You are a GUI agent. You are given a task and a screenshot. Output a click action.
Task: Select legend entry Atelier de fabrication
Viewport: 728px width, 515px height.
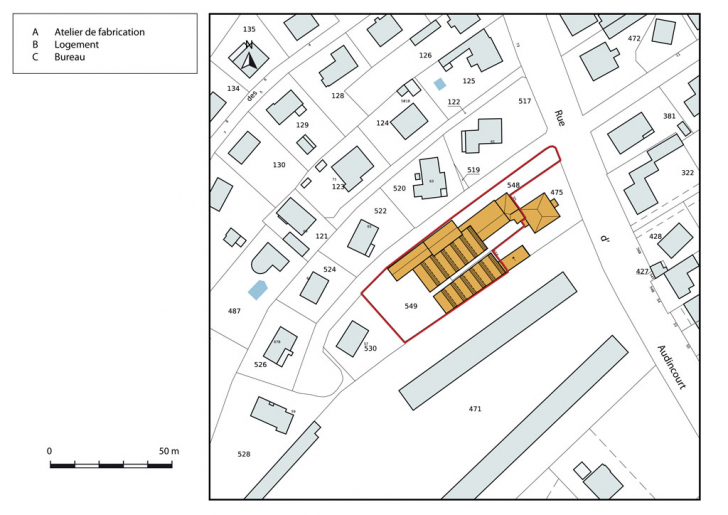[x=88, y=32]
